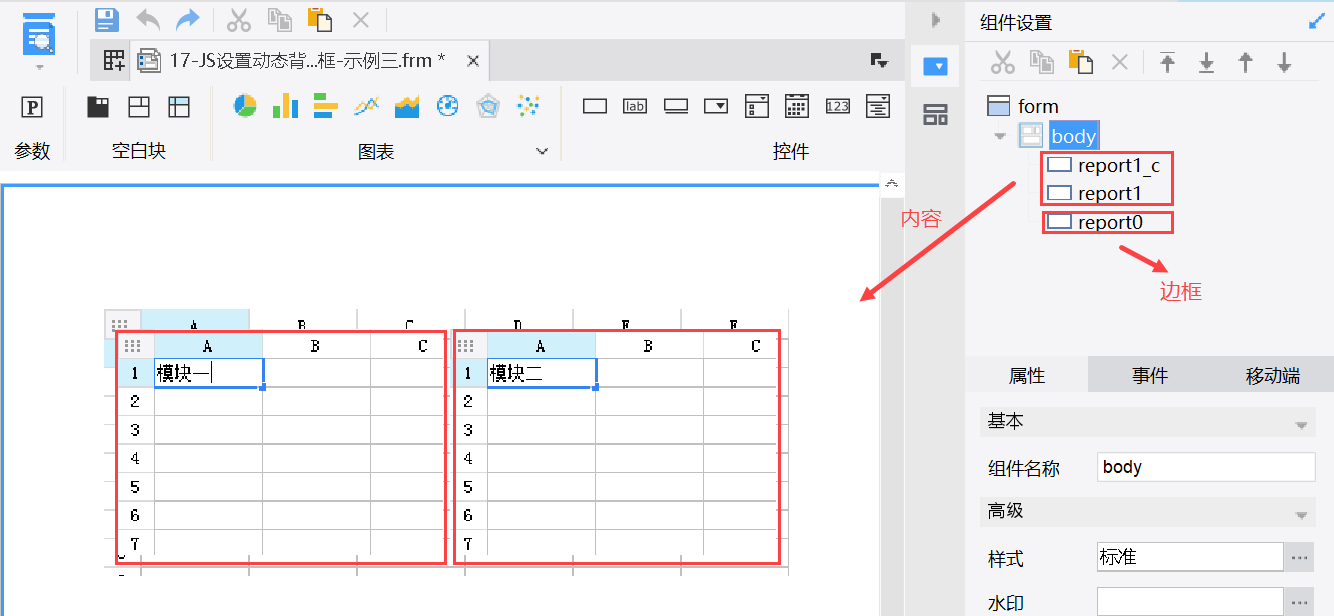
Task: Insert a parameter panel with the P icon
Action: 32,107
